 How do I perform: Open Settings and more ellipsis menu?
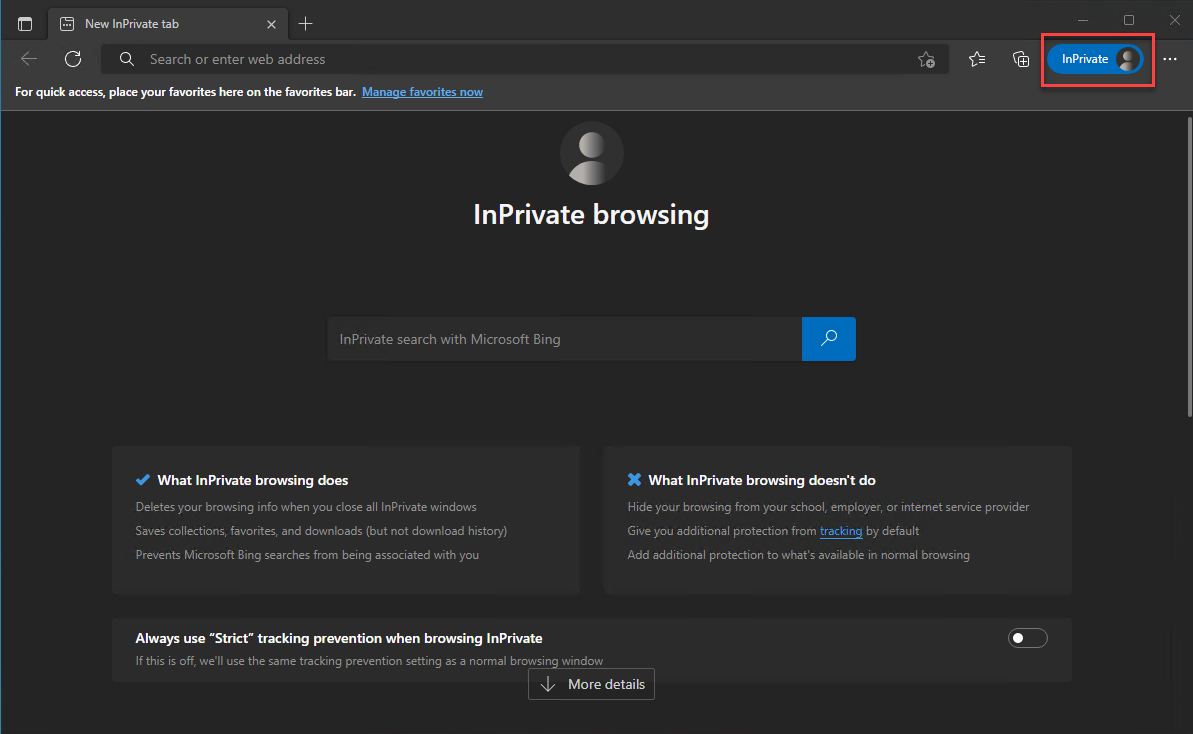pos(1169,59)
